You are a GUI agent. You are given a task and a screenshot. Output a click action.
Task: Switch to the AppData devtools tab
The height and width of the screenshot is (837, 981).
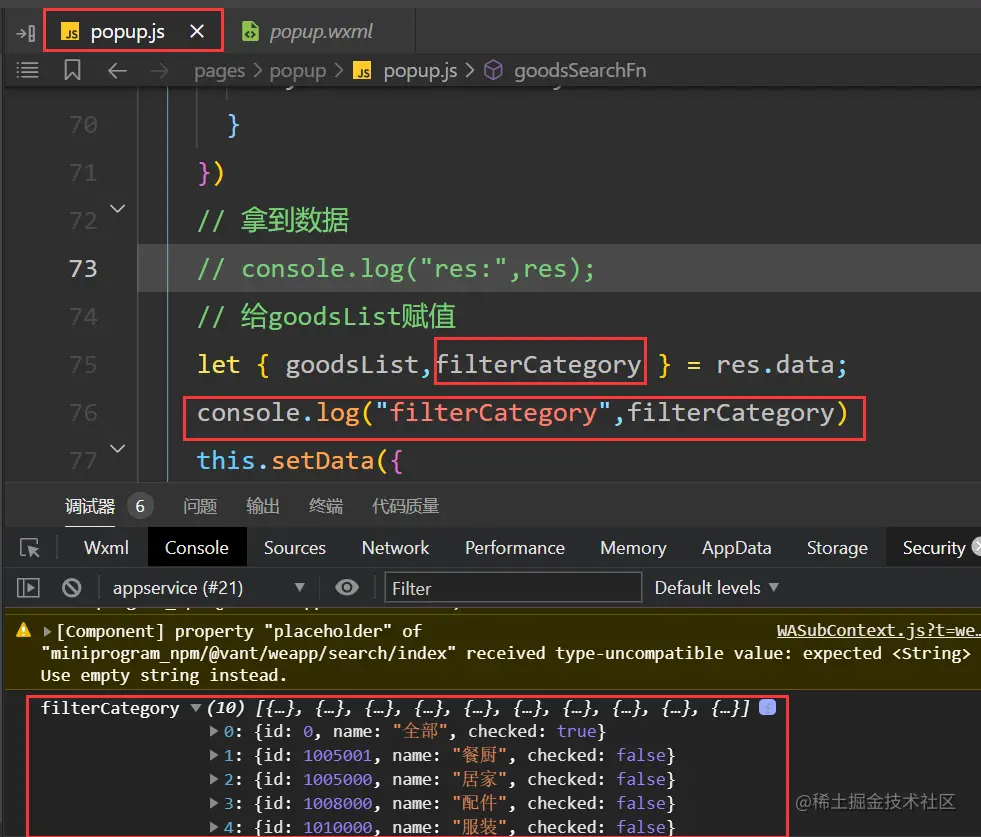point(736,548)
